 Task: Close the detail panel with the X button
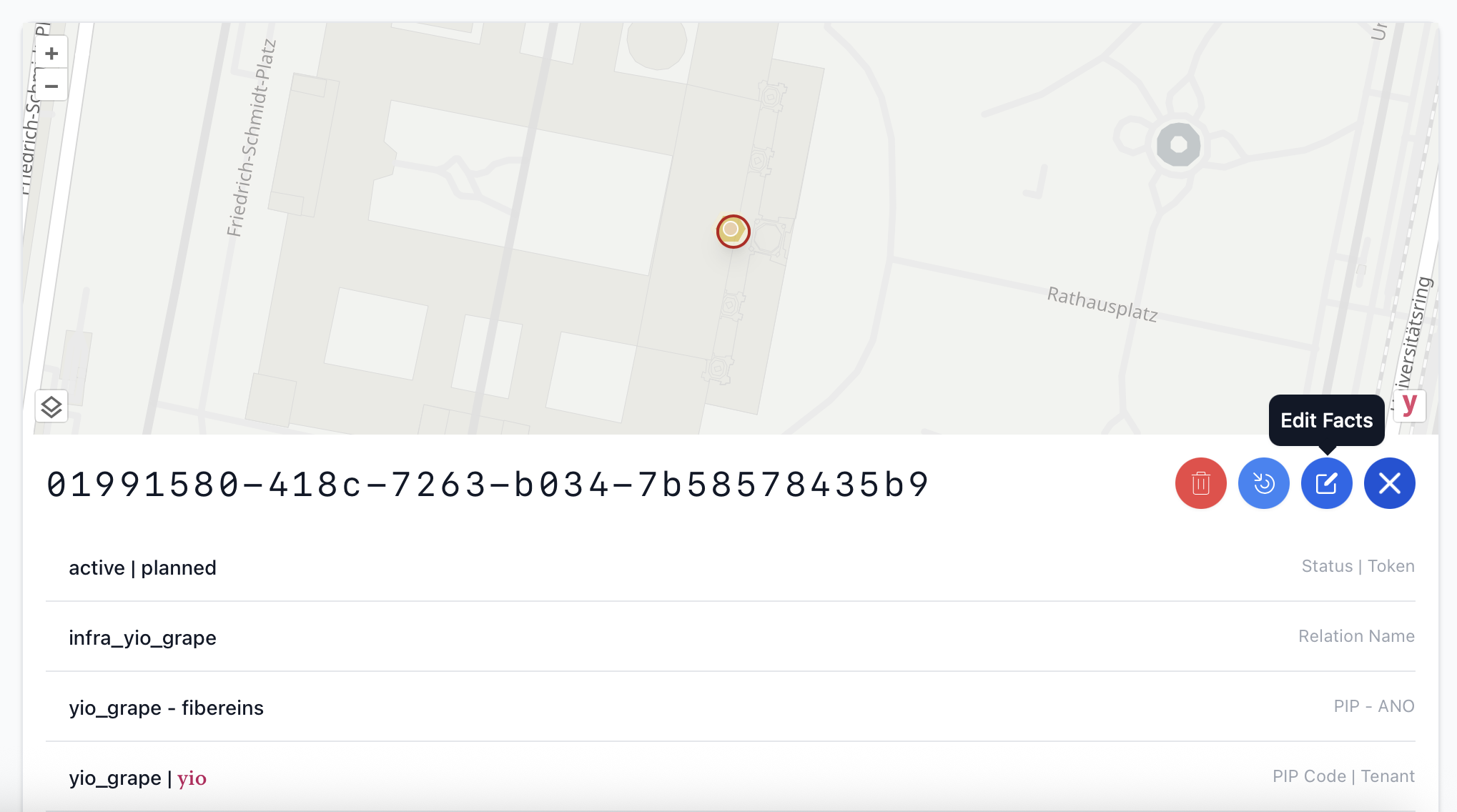pos(1389,483)
